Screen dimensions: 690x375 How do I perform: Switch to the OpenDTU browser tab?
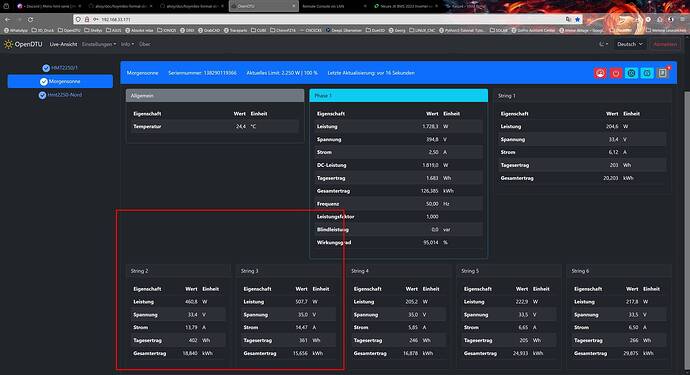pos(263,6)
